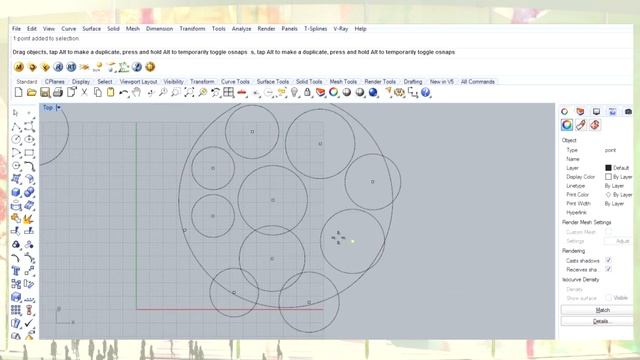
Task: Click the blue Render sphere icon
Action: coord(373,93)
